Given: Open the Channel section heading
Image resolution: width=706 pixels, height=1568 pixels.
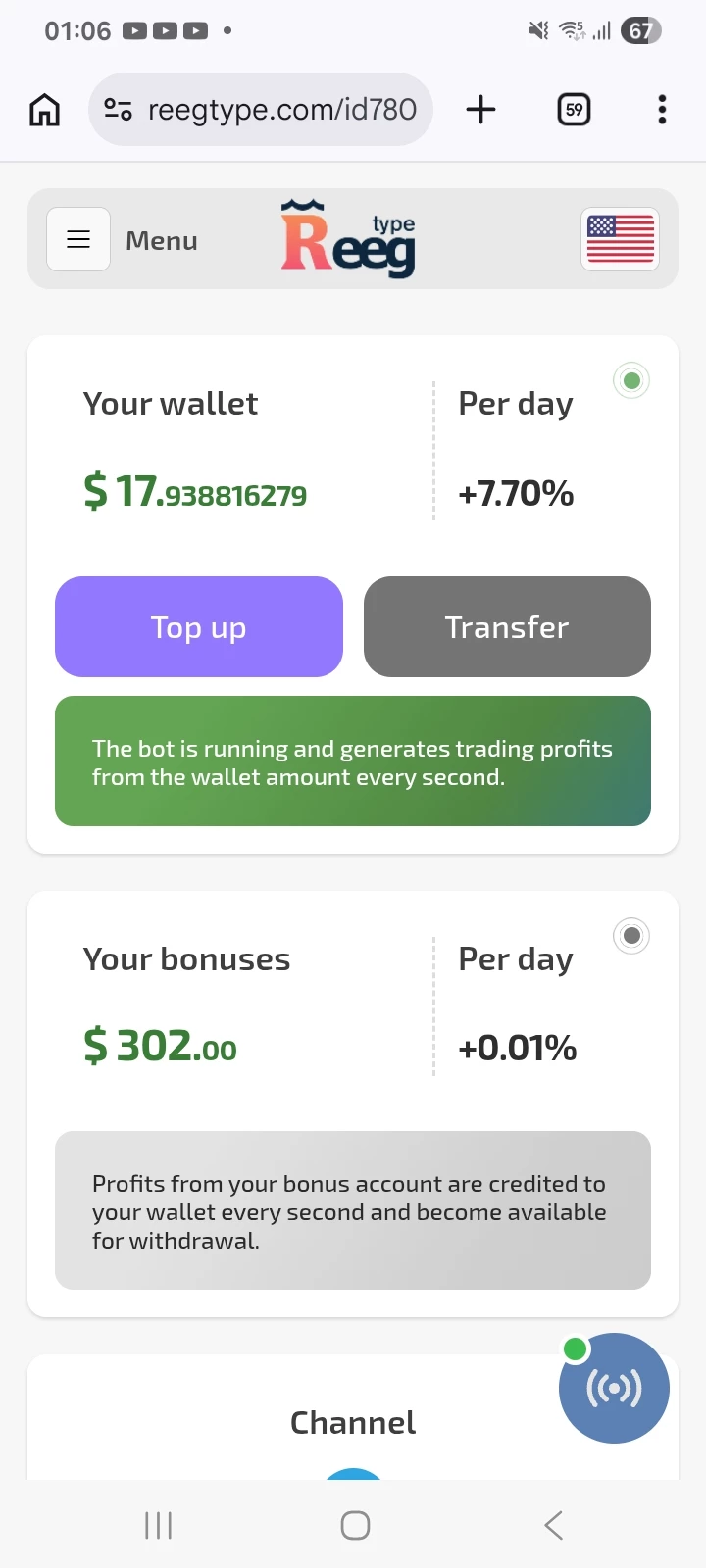Looking at the screenshot, I should click(353, 1422).
